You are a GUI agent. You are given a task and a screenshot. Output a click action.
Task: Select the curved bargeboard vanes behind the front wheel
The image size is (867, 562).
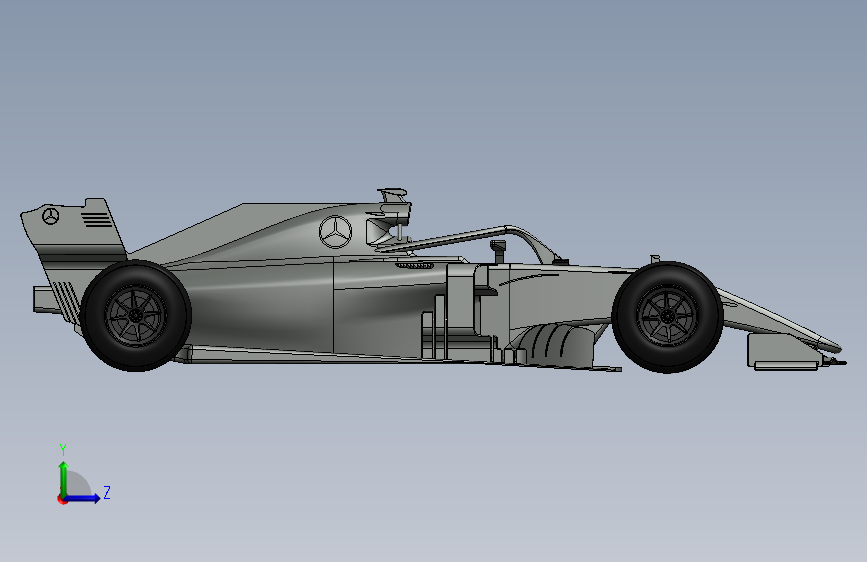click(x=550, y=346)
